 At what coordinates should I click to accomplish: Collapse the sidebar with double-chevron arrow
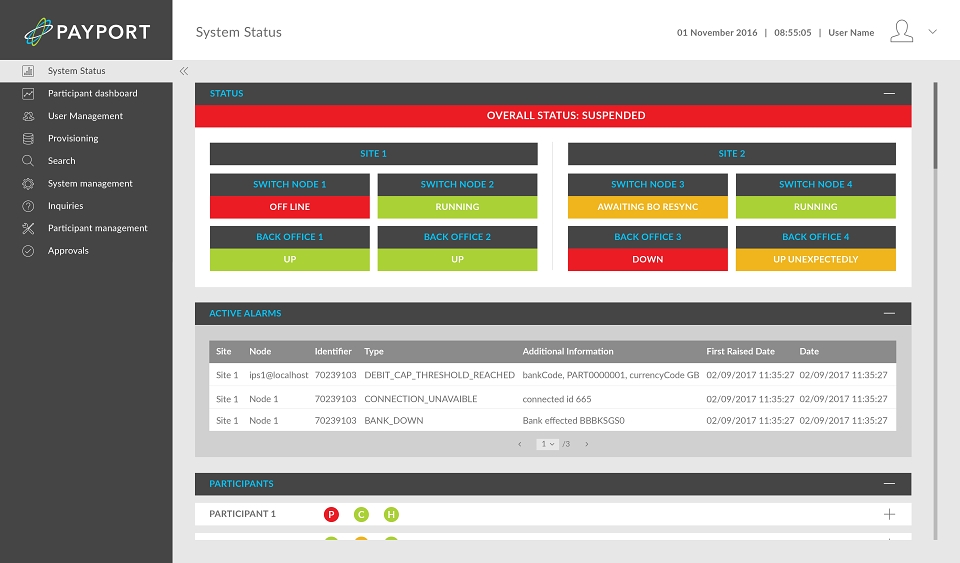pos(184,71)
